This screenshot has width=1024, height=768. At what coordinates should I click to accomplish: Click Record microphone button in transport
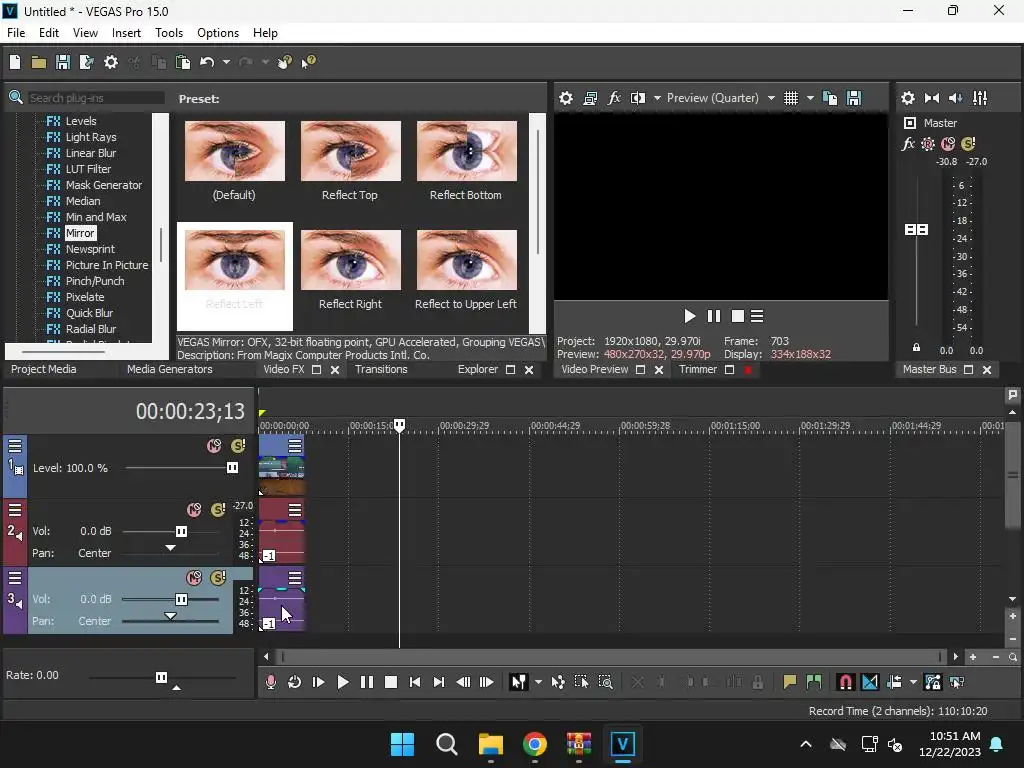pyautogui.click(x=271, y=682)
